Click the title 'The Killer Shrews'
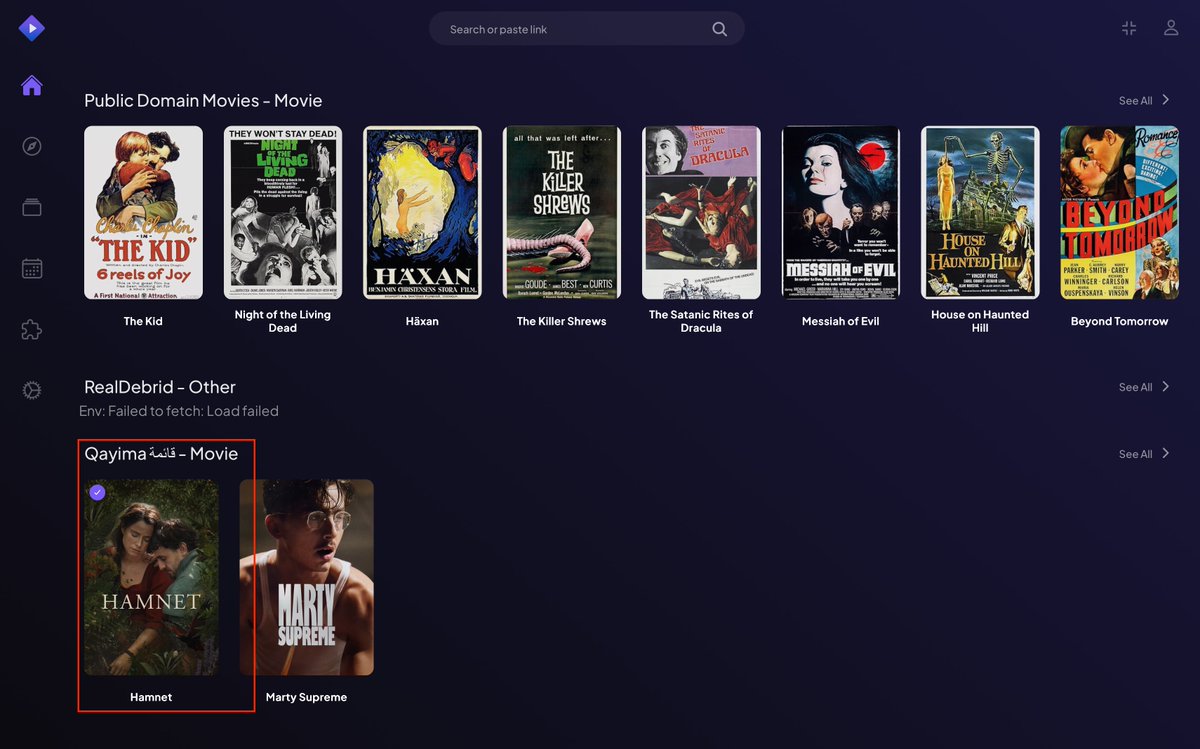This screenshot has width=1200, height=749. tap(562, 321)
